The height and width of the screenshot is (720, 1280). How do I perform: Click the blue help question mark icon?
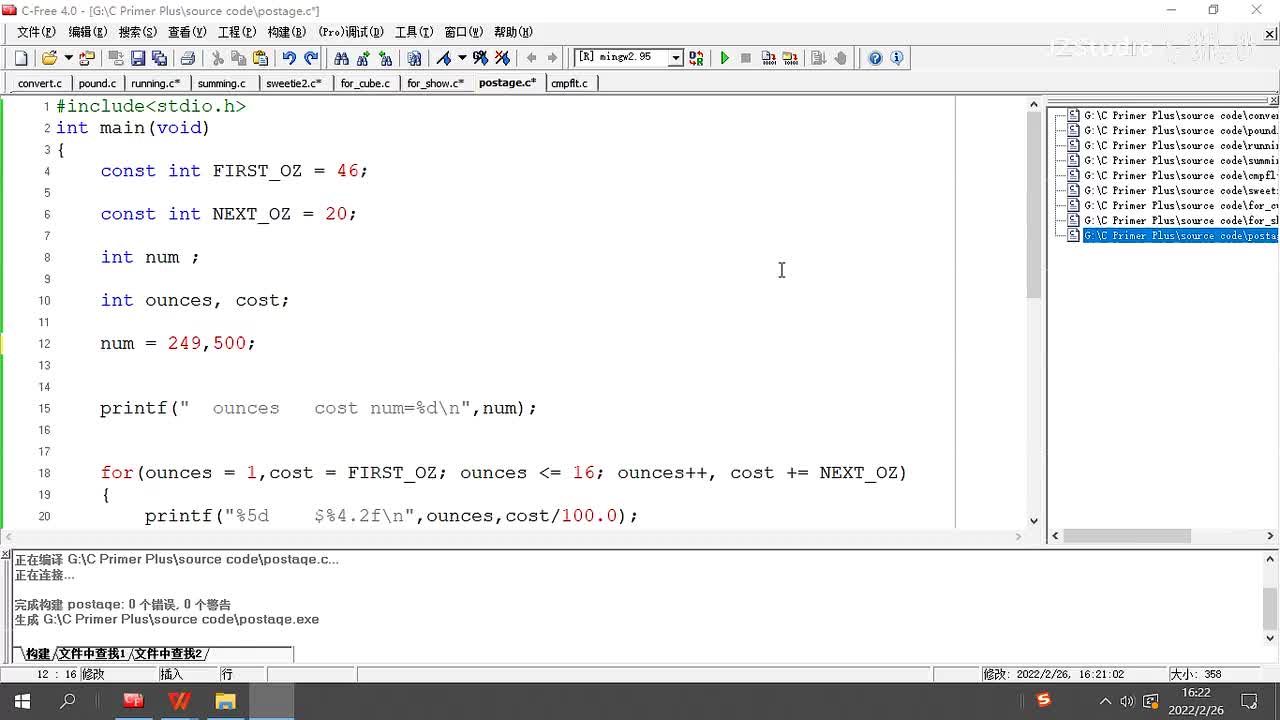click(x=875, y=58)
